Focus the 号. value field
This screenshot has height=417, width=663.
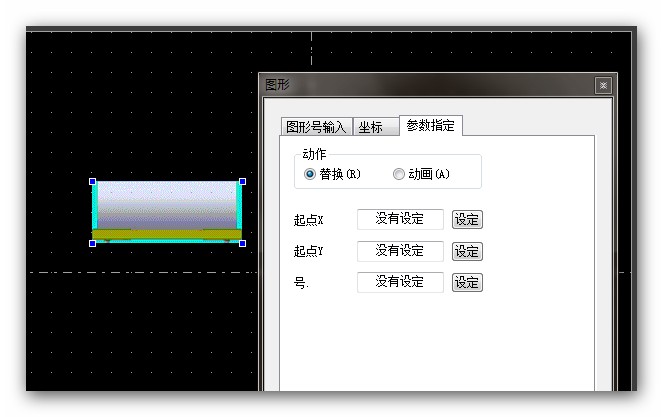[400, 282]
